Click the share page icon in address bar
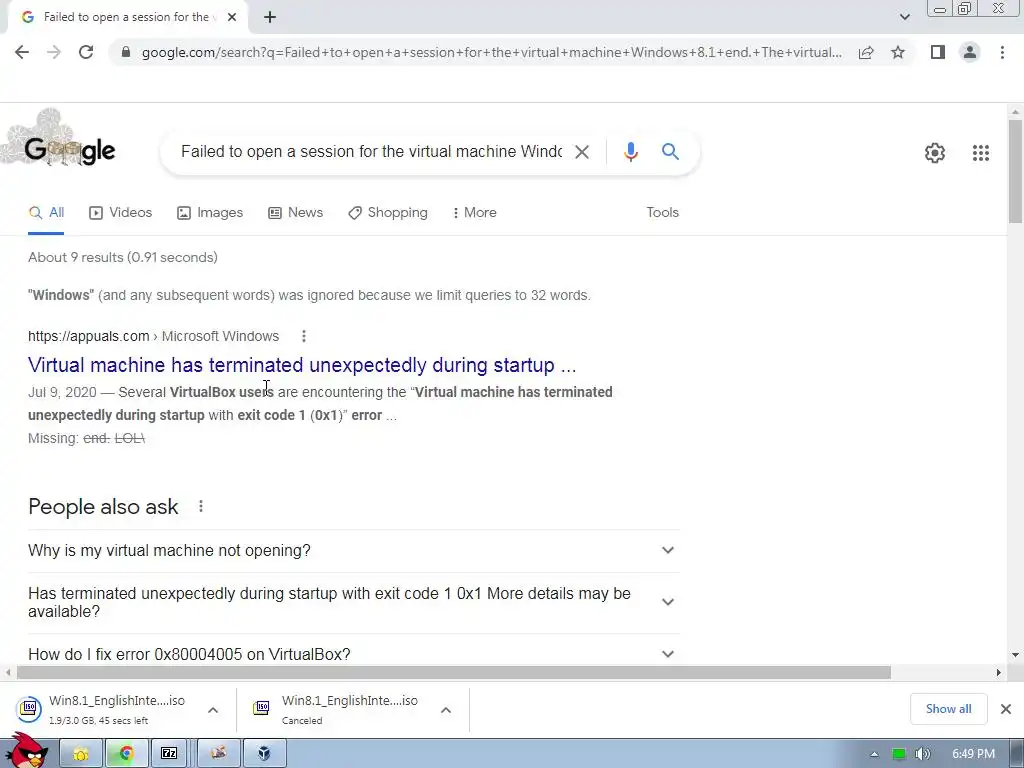 [866, 52]
